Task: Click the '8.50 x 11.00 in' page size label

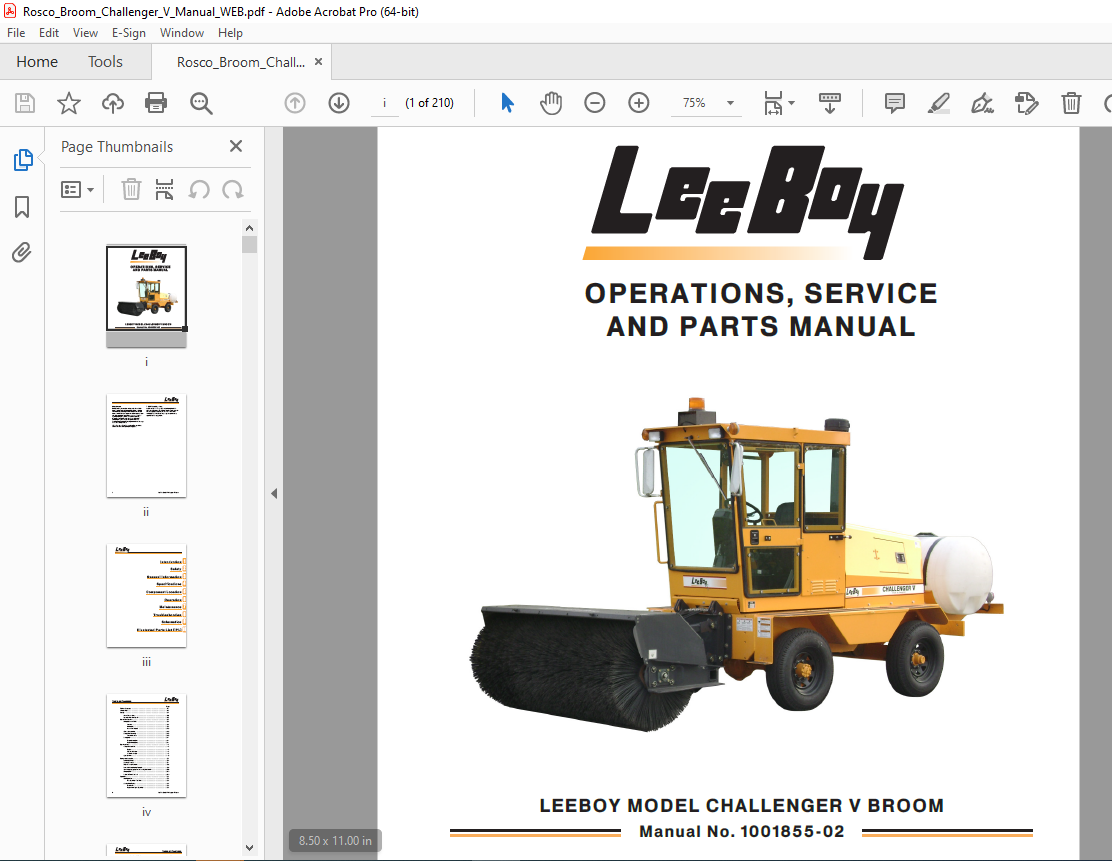Action: click(335, 840)
